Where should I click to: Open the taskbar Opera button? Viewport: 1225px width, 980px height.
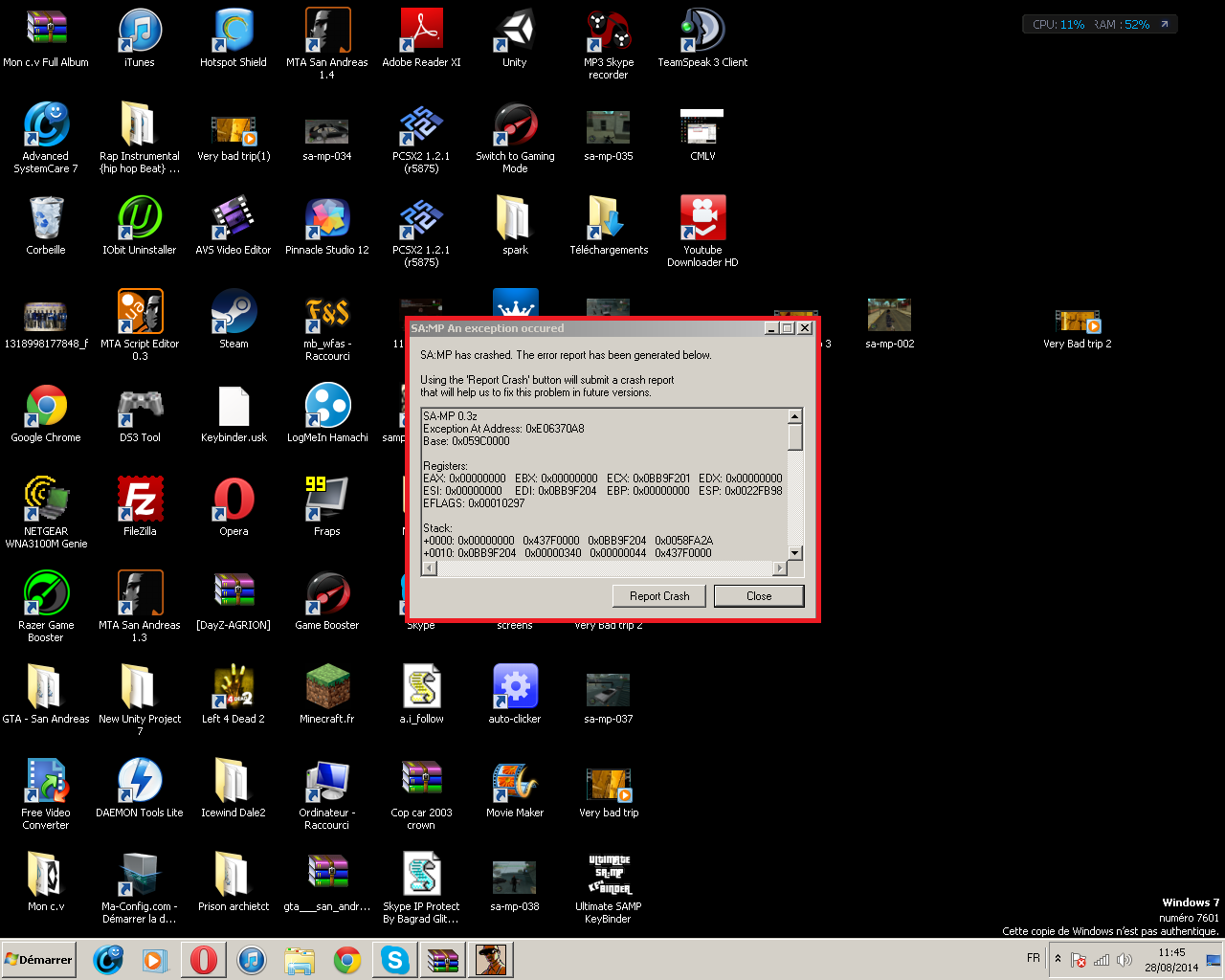click(204, 960)
